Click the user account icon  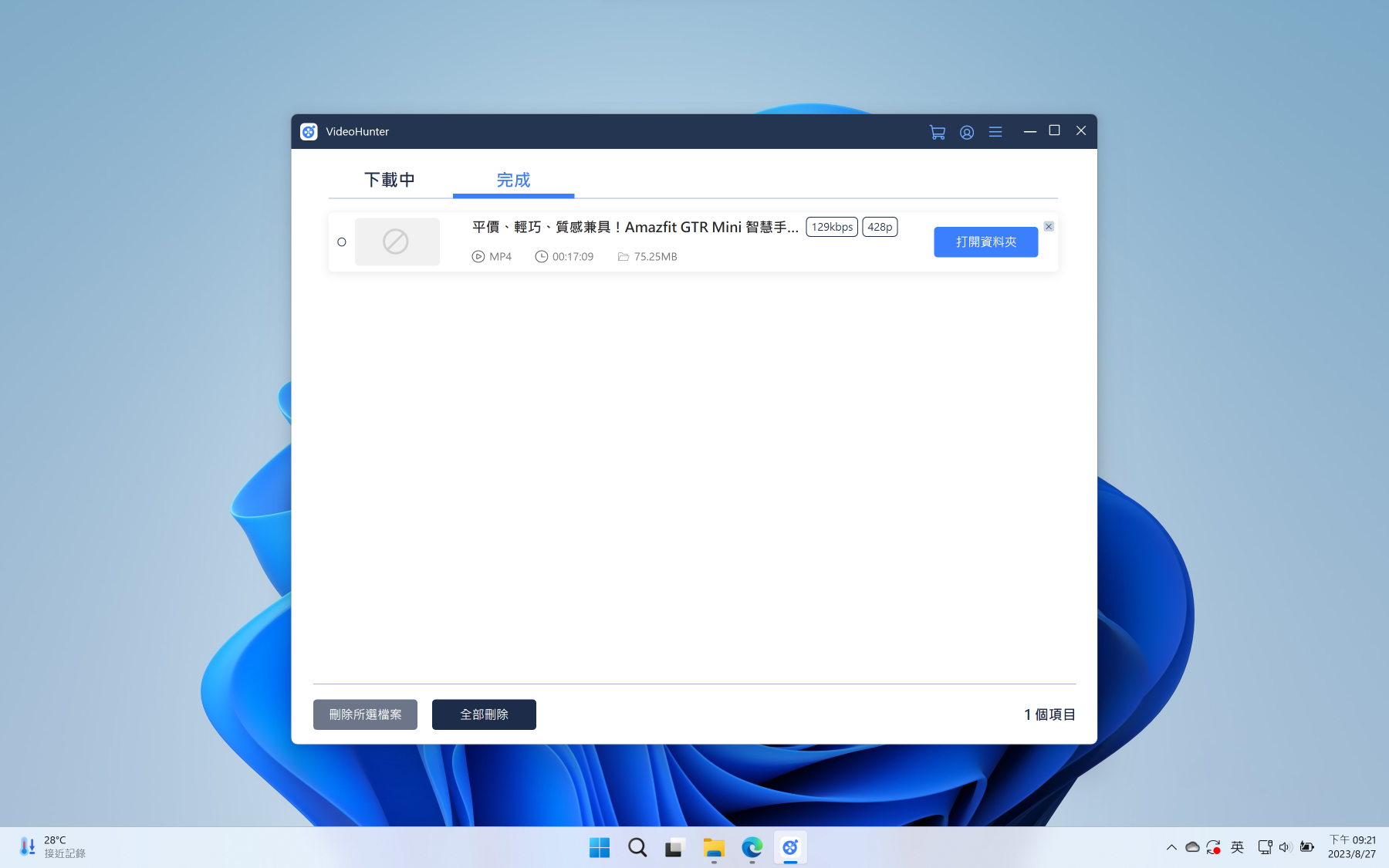[x=966, y=132]
